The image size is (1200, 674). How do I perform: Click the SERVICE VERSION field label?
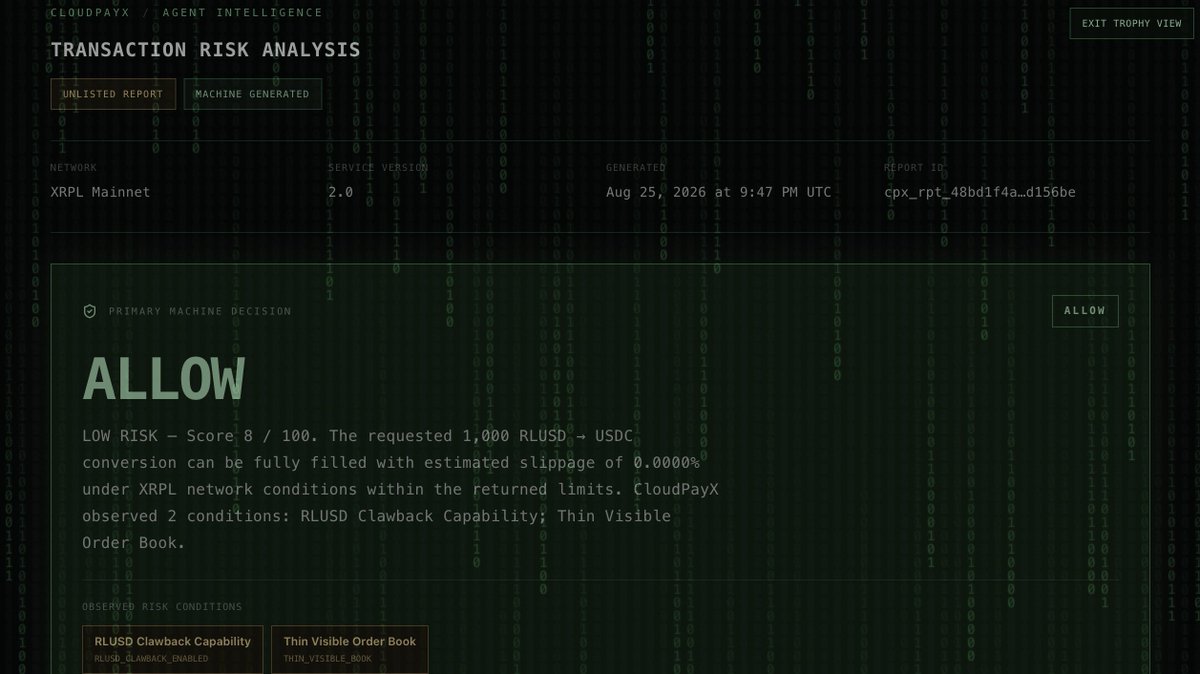(378, 168)
